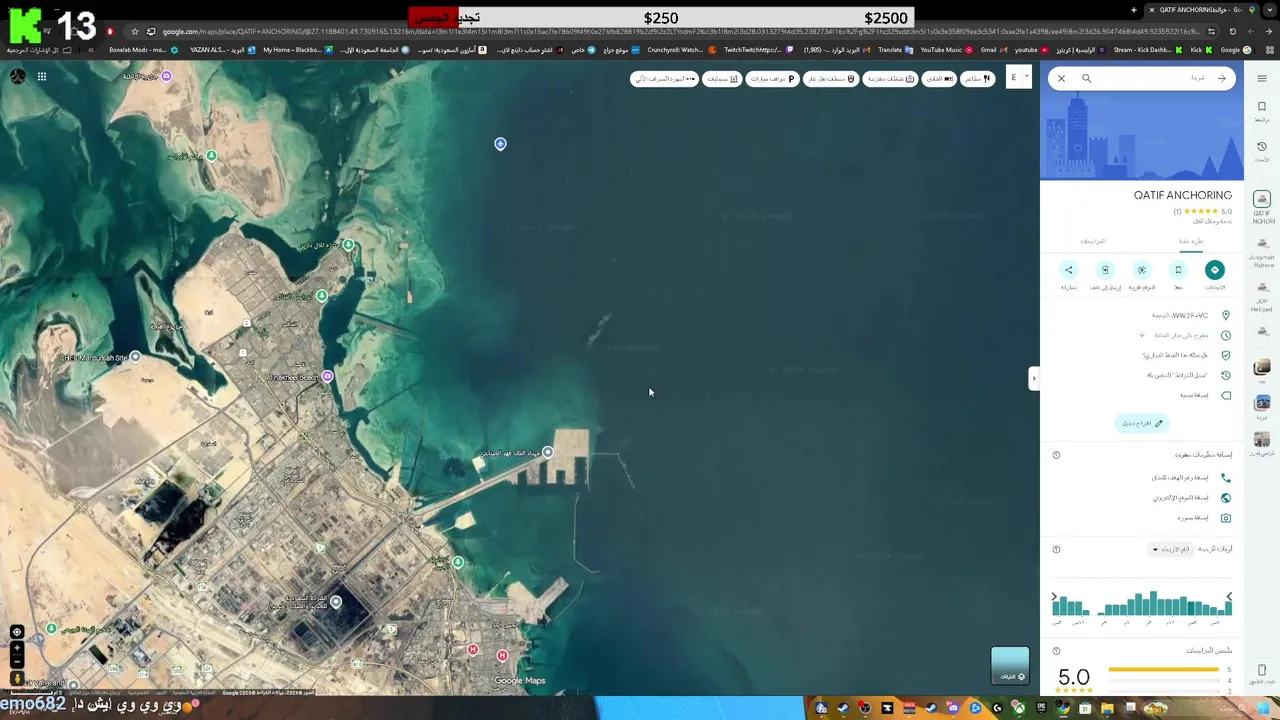Select the Restaurants category chip
The width and height of the screenshot is (1280, 720).
coord(978,78)
